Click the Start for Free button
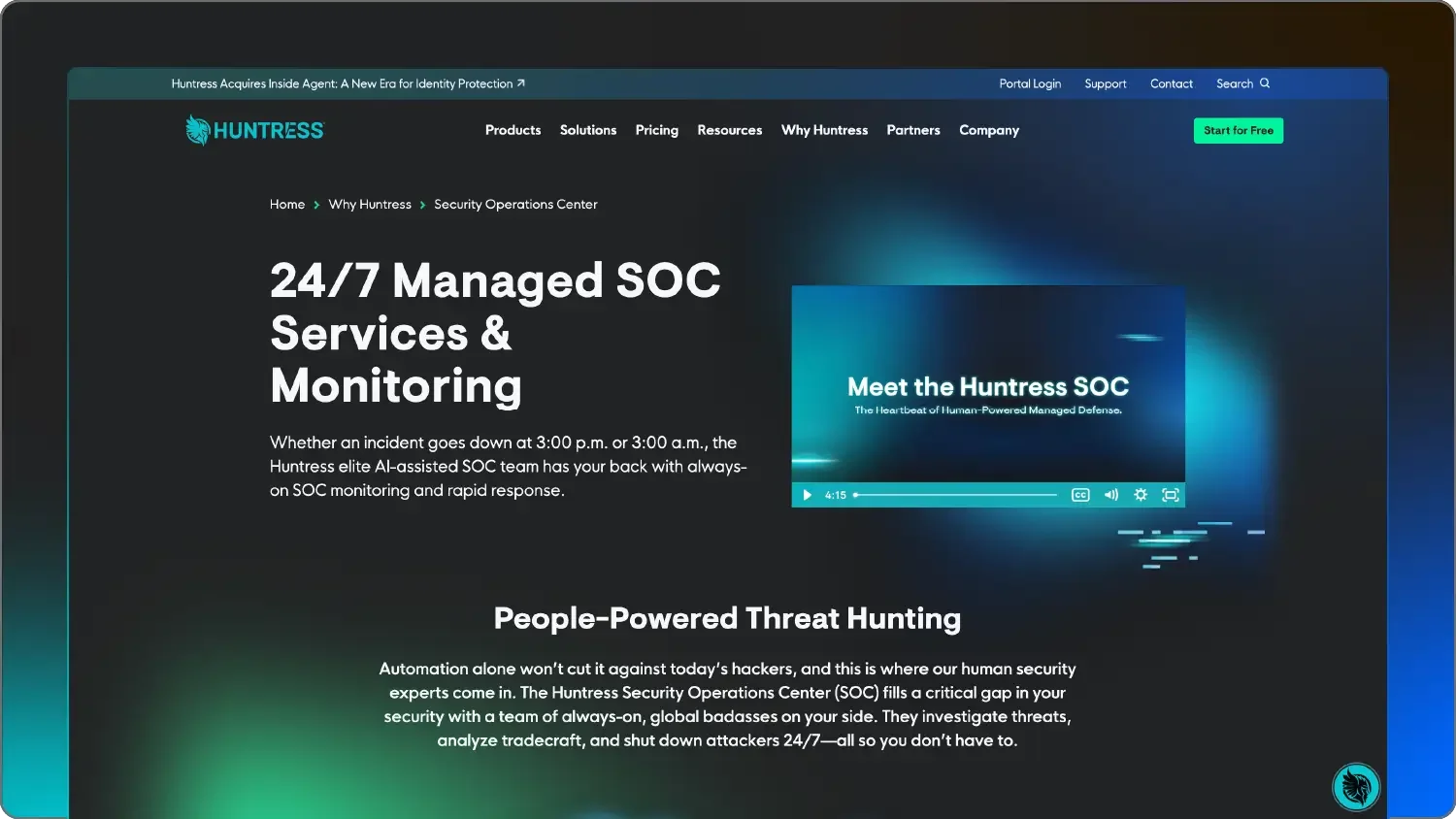 point(1239,129)
